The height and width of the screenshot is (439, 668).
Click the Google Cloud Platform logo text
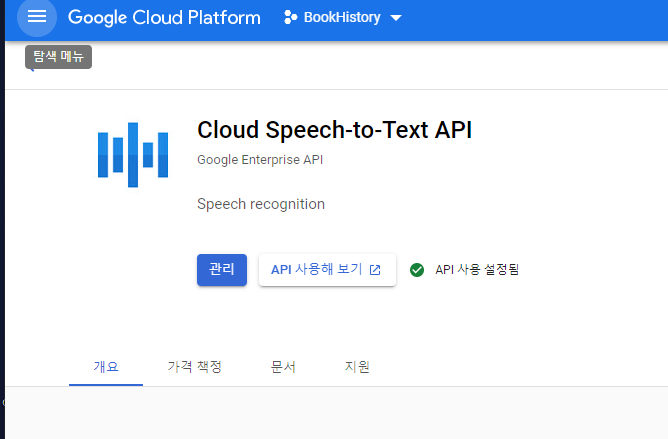click(164, 17)
